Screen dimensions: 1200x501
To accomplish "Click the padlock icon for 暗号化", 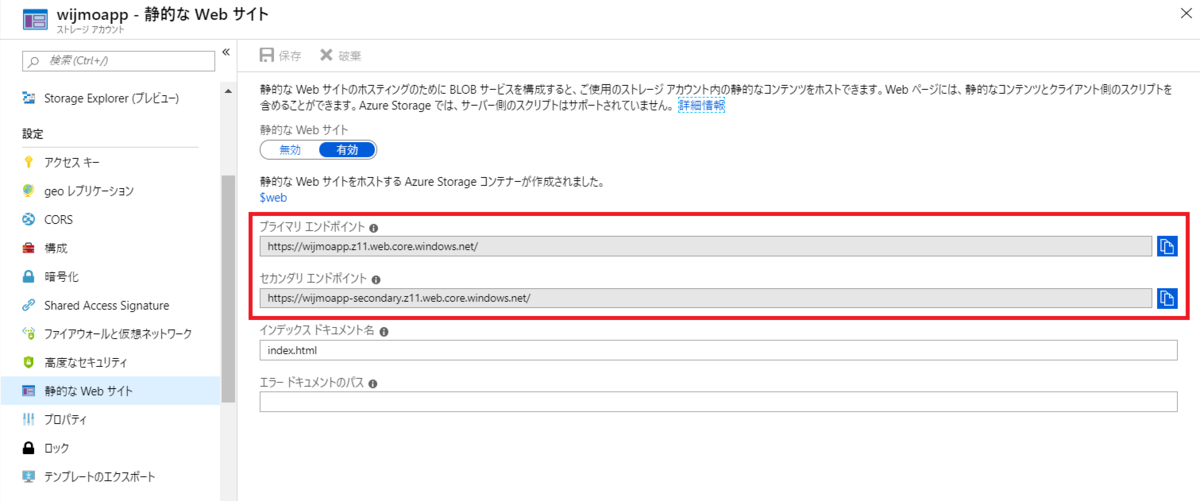I will point(28,276).
